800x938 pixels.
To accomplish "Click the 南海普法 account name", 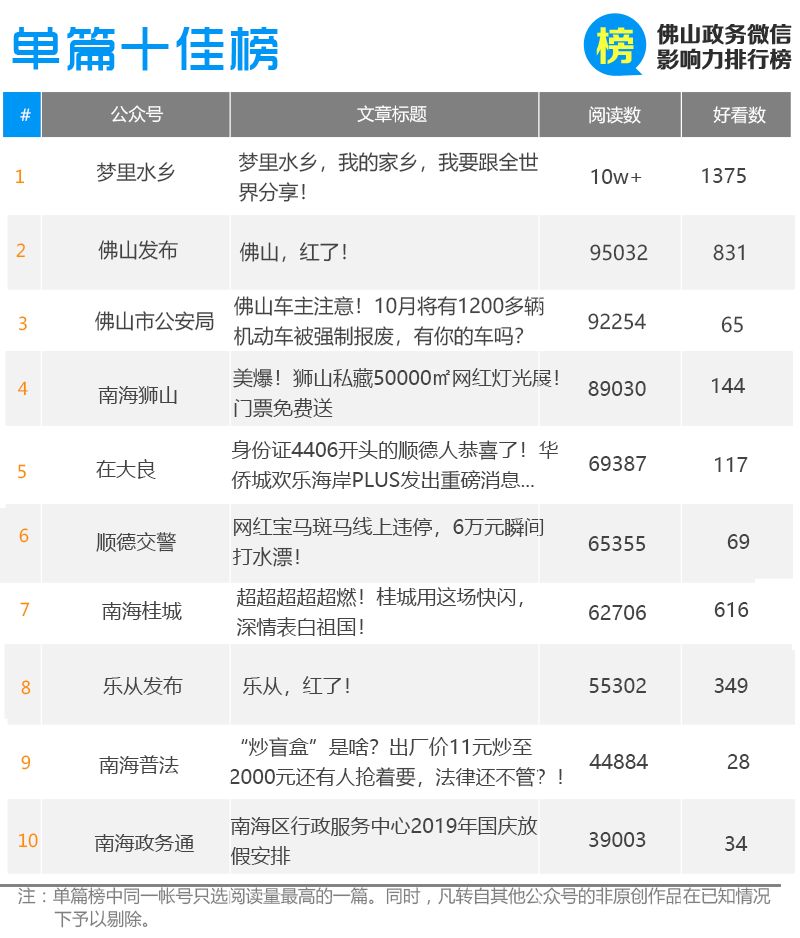I will 139,765.
